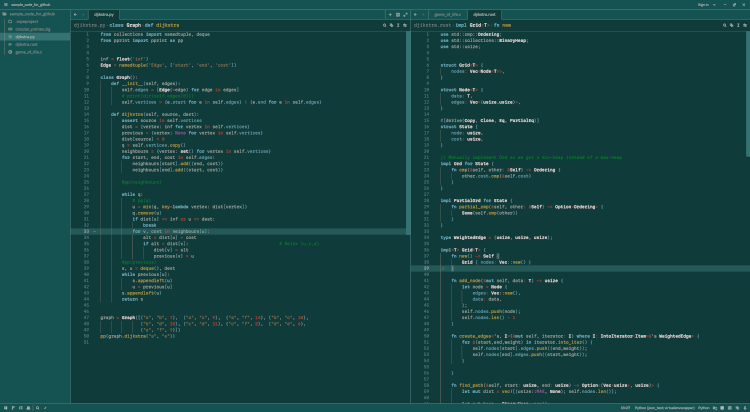This screenshot has width=750, height=412.
Task: Click the 'while q:' line in dijkstra.py
Action: [132, 195]
